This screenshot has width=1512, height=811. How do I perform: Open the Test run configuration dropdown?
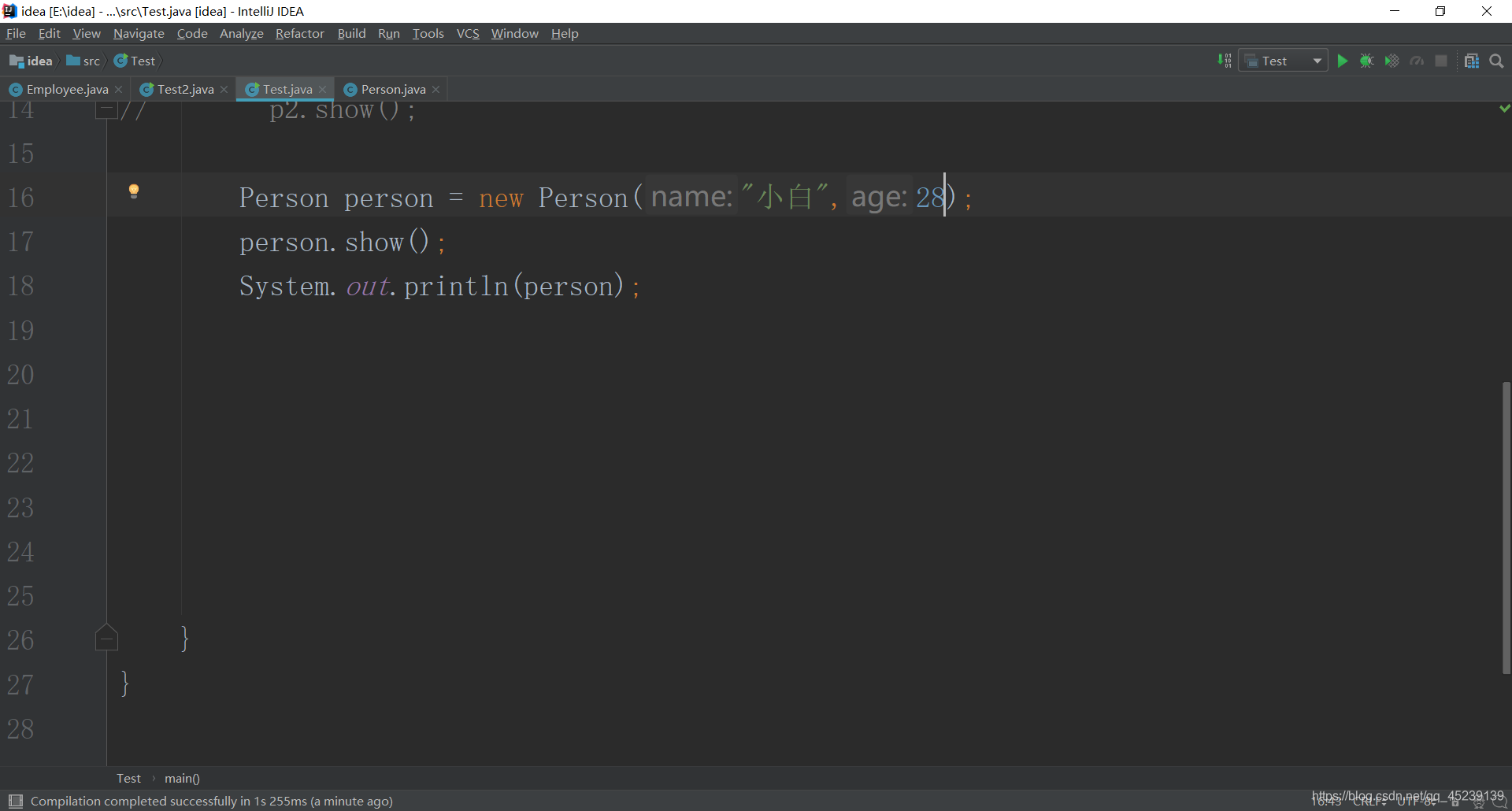(x=1284, y=61)
